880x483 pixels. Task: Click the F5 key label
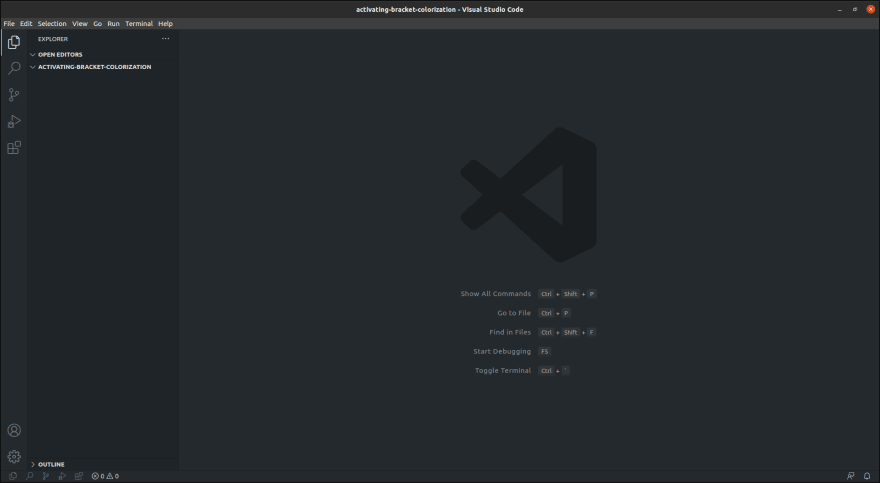tap(544, 351)
